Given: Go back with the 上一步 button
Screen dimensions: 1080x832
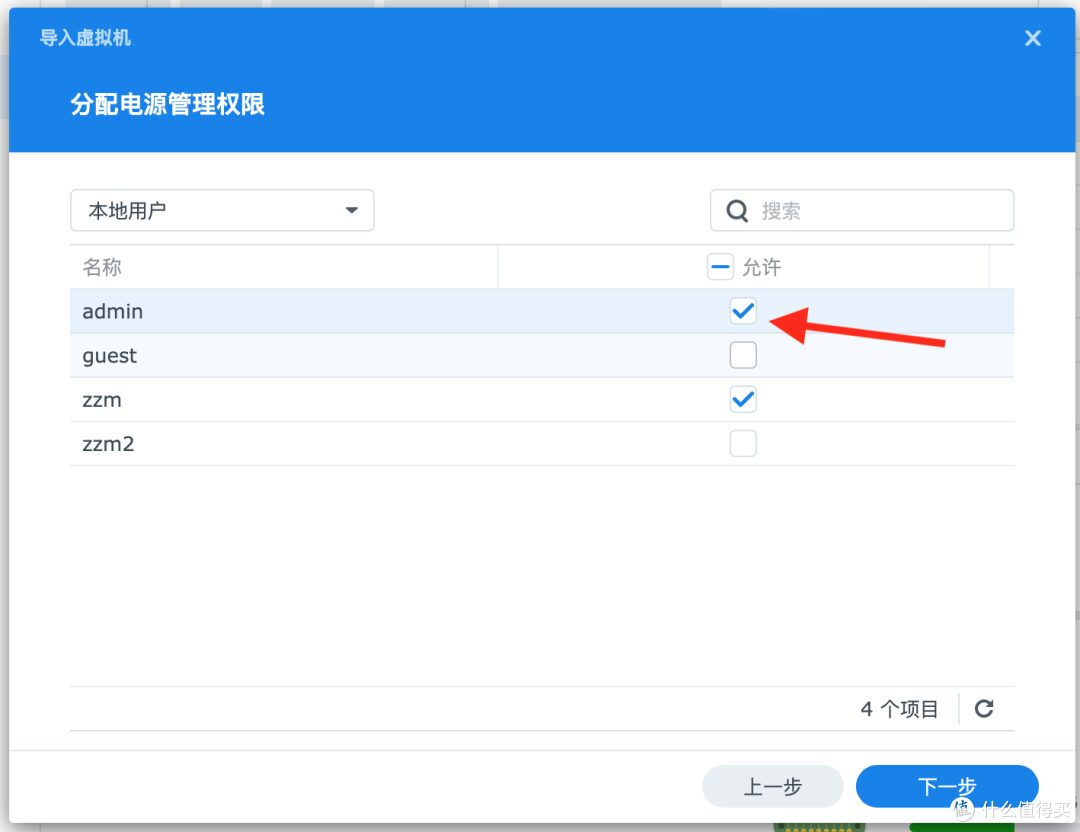Looking at the screenshot, I should tap(773, 786).
